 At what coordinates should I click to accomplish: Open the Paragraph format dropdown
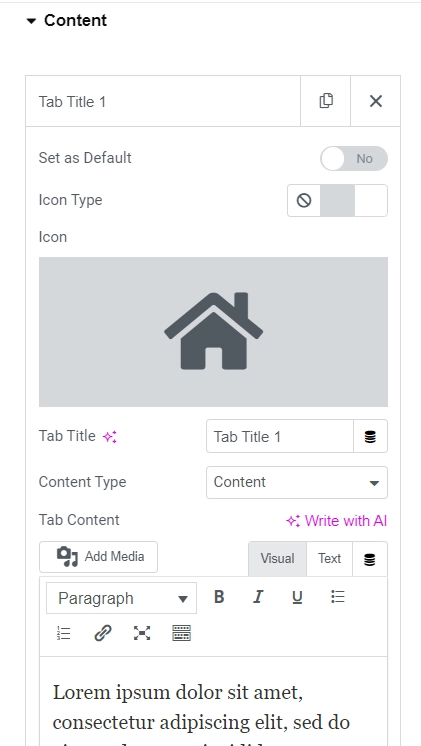(121, 599)
